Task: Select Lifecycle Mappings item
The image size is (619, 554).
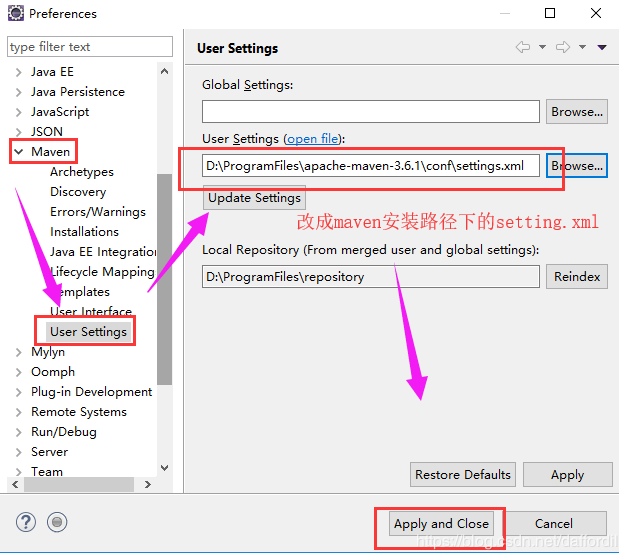Action: pos(103,272)
